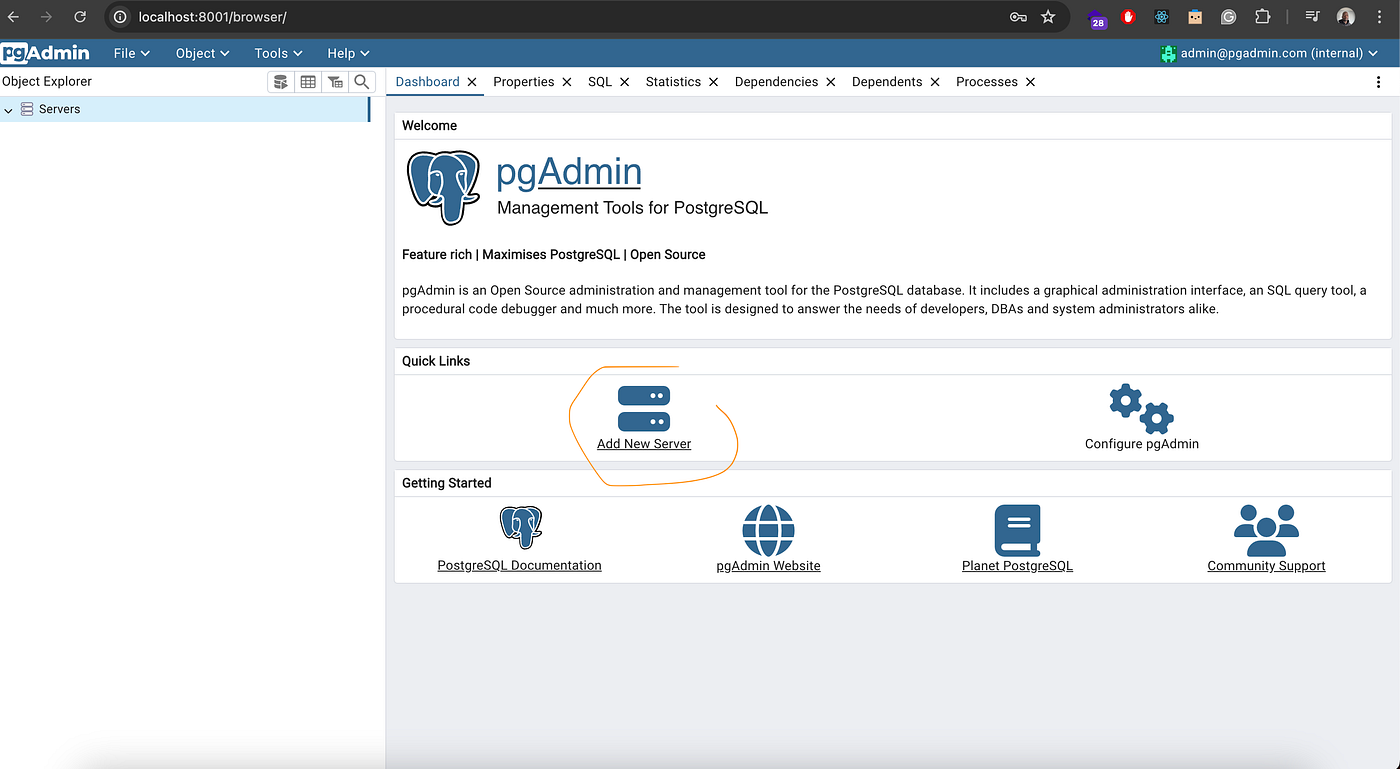The height and width of the screenshot is (769, 1400).
Task: Click the Configure pgAdmin gears icon
Action: tap(1141, 408)
